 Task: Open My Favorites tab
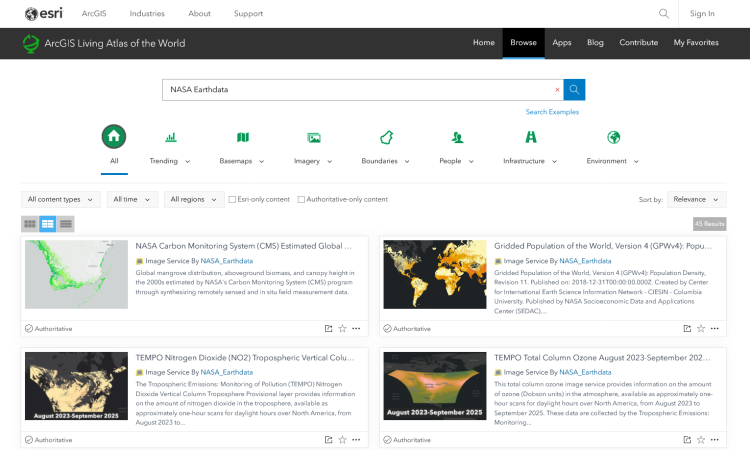click(696, 43)
